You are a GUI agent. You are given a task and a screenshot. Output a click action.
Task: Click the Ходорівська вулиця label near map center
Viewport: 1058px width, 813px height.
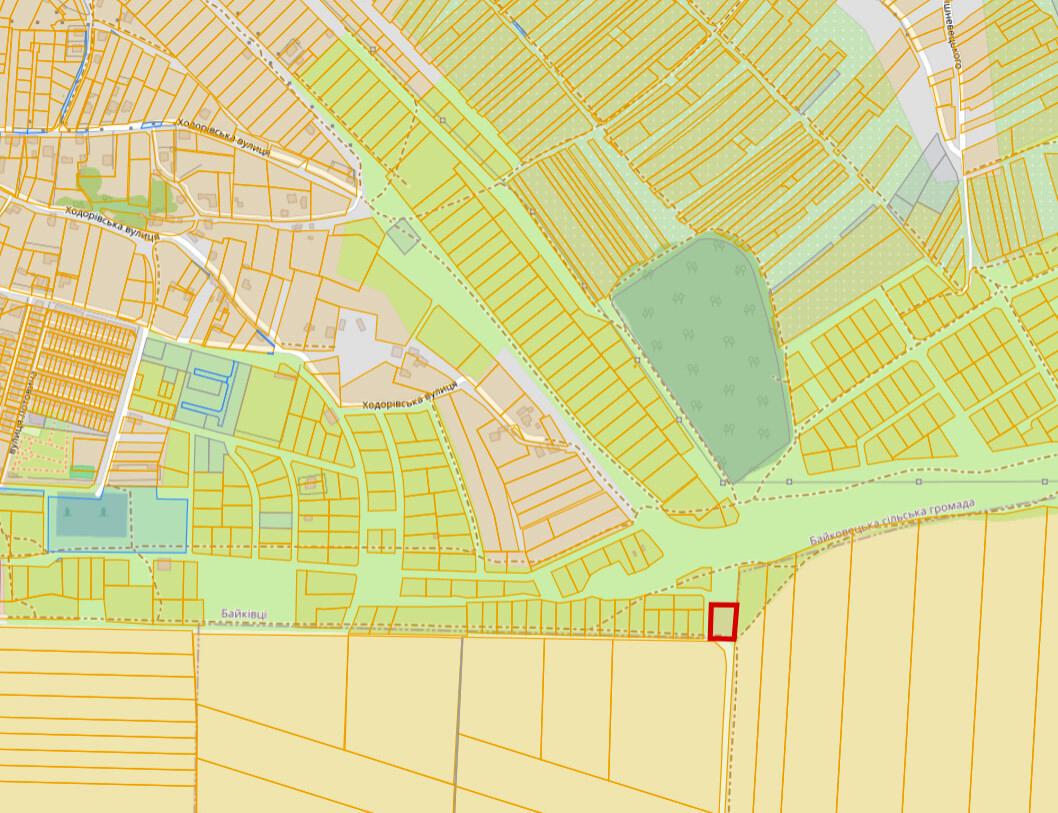pos(410,395)
